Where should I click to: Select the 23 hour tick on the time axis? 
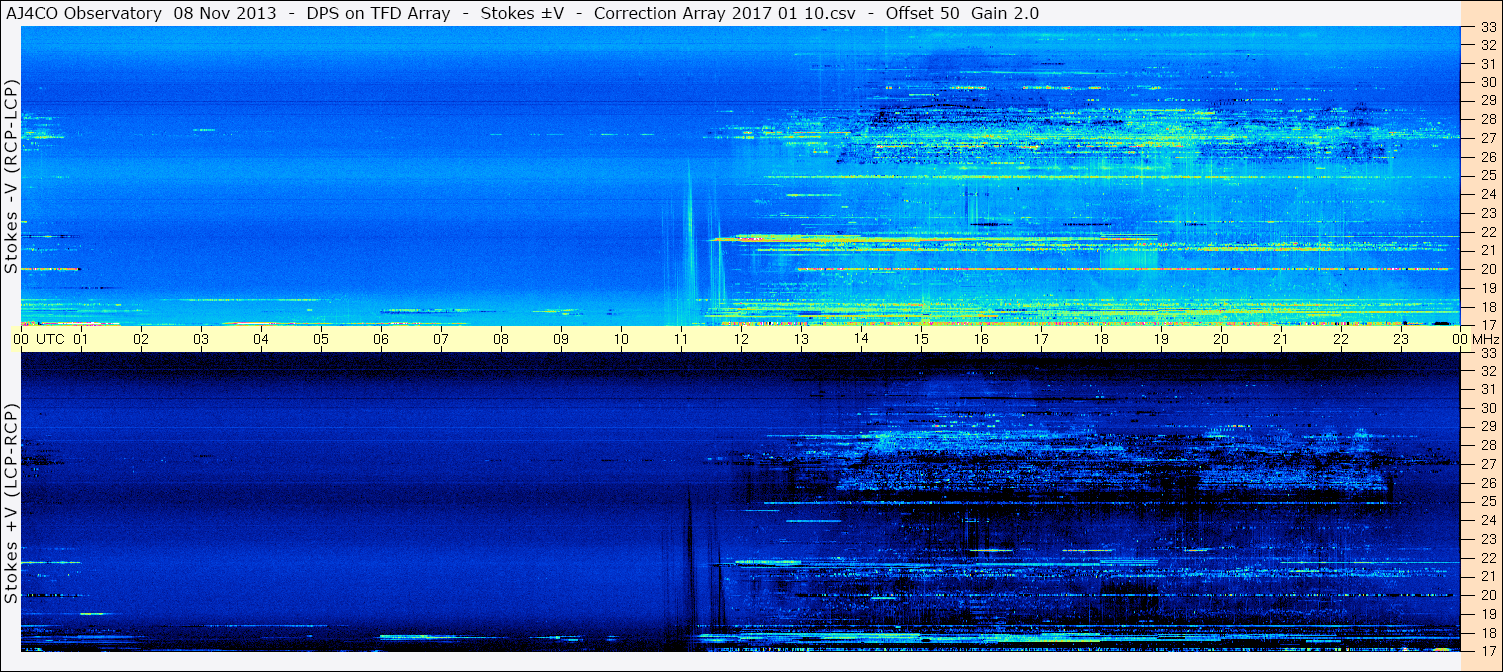pos(1401,339)
